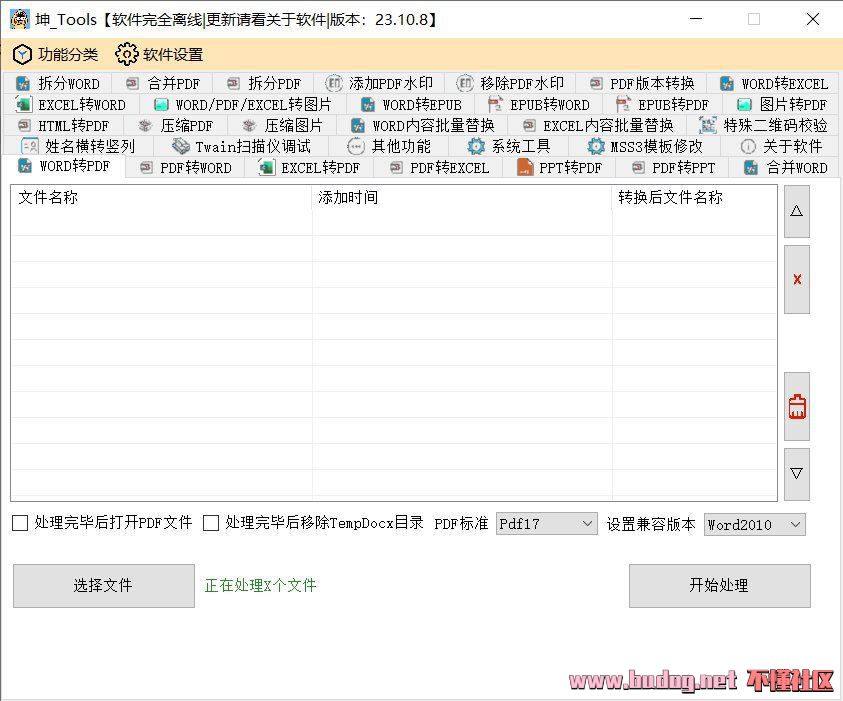Click the red X remove file button

click(x=796, y=280)
